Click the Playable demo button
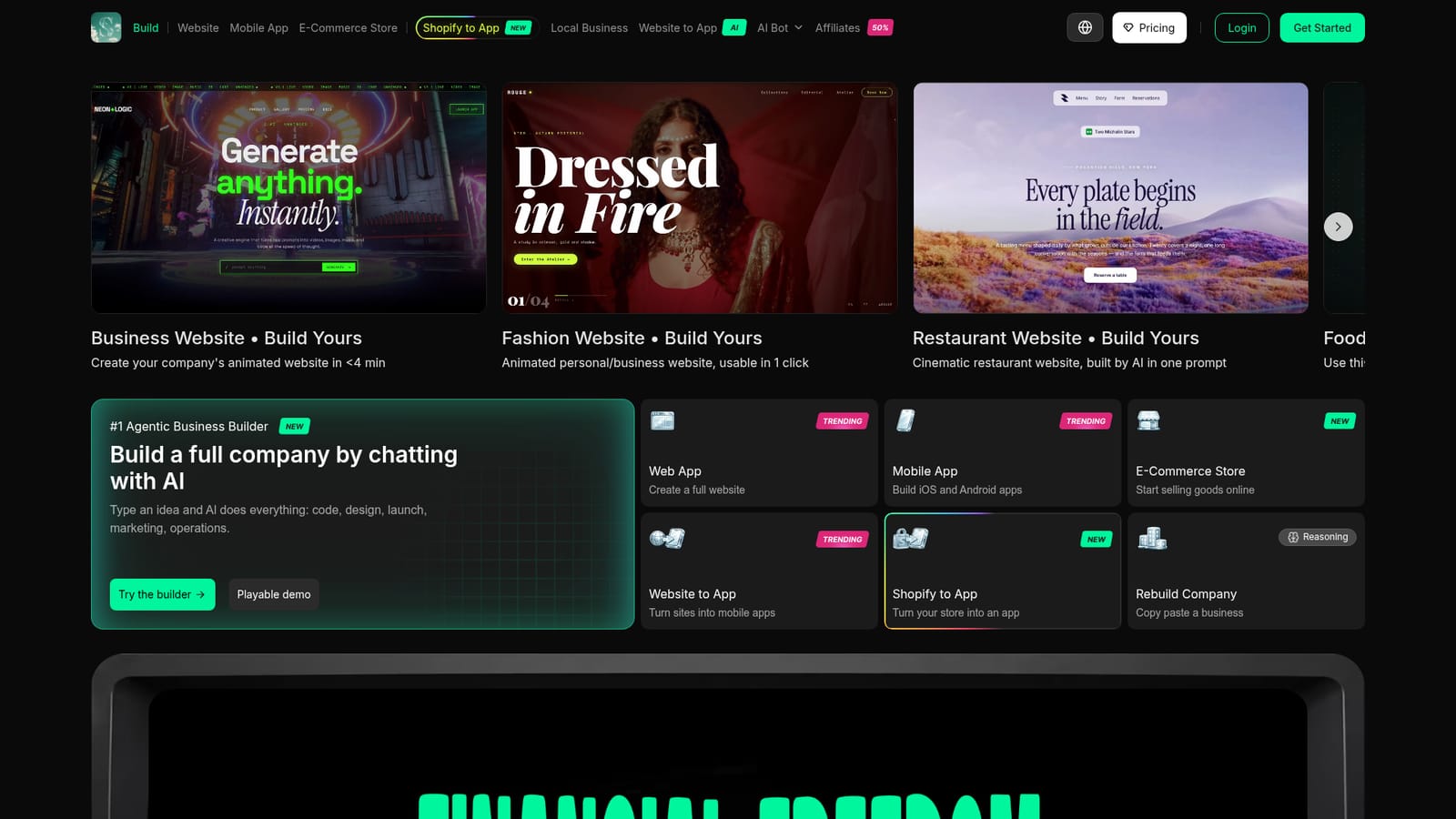This screenshot has width=1456, height=819. 274,594
